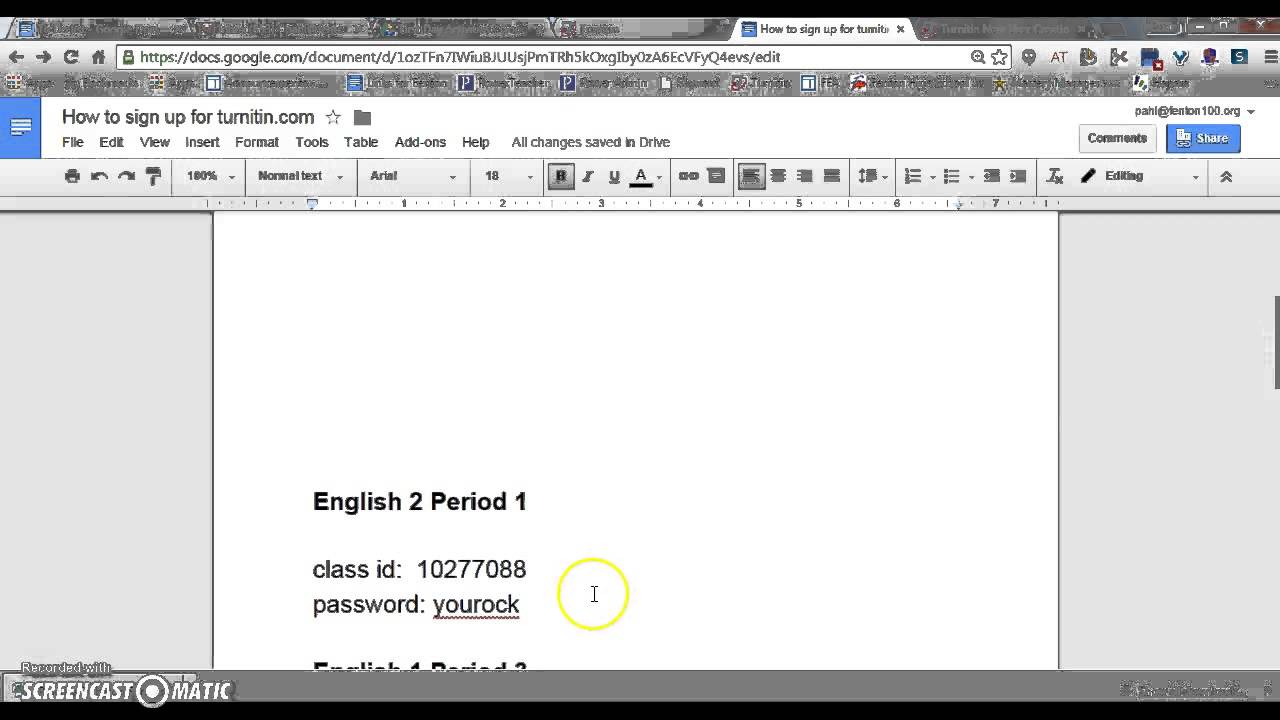1280x720 pixels.
Task: Click the zoom magnifier icon in the address bar
Action: [x=978, y=57]
